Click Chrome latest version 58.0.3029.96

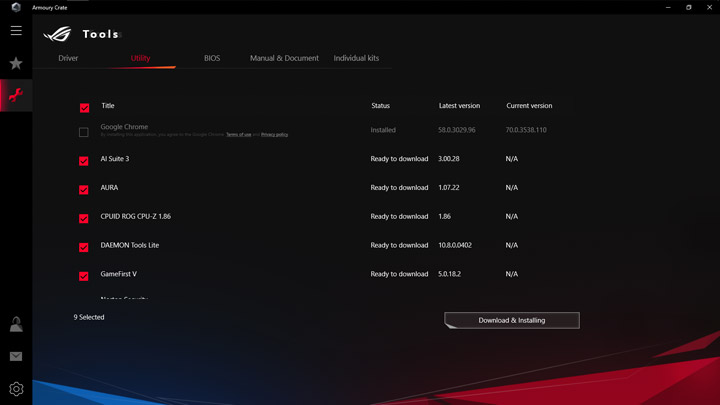(x=457, y=130)
